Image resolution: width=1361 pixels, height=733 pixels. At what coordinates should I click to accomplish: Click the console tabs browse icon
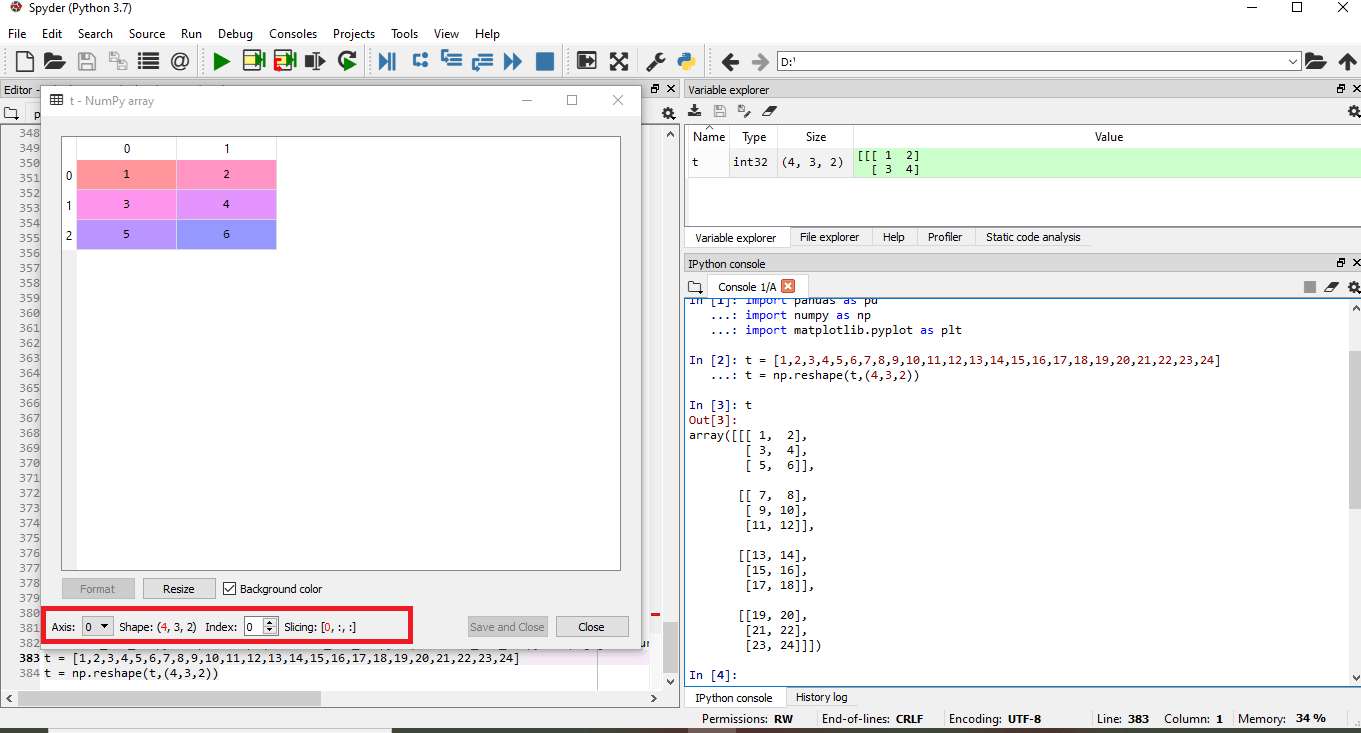pos(695,287)
